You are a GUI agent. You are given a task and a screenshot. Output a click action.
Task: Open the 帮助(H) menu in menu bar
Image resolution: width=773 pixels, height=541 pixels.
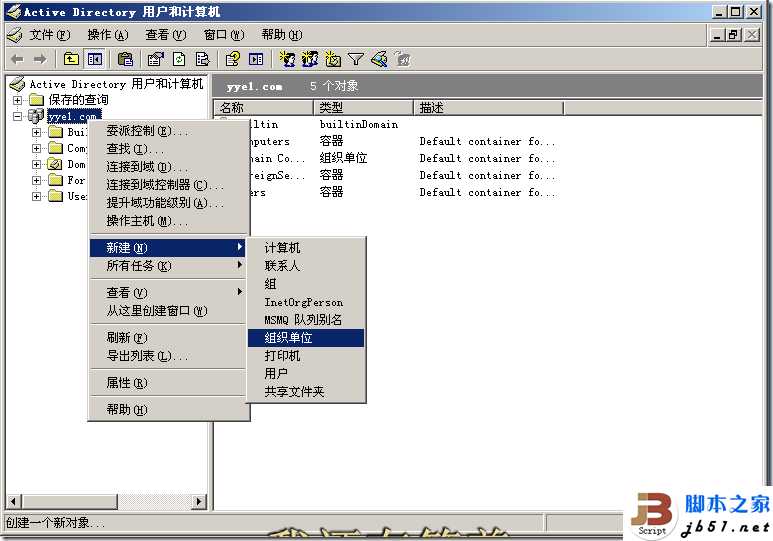(281, 35)
